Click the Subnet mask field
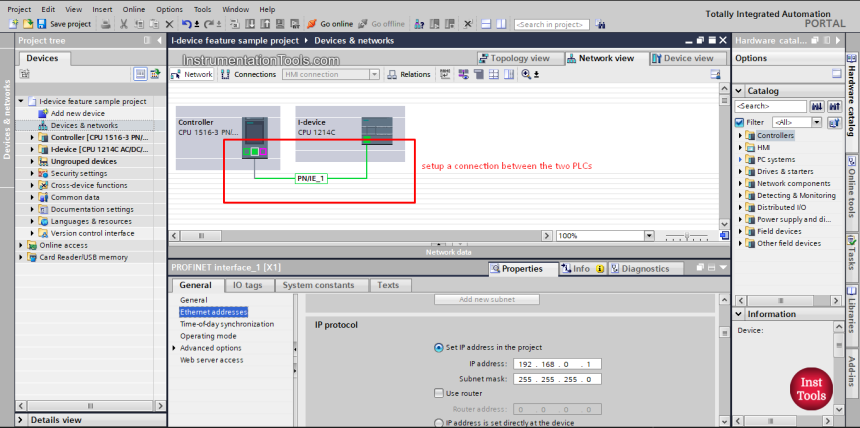This screenshot has height=428, width=860. pyautogui.click(x=557, y=379)
